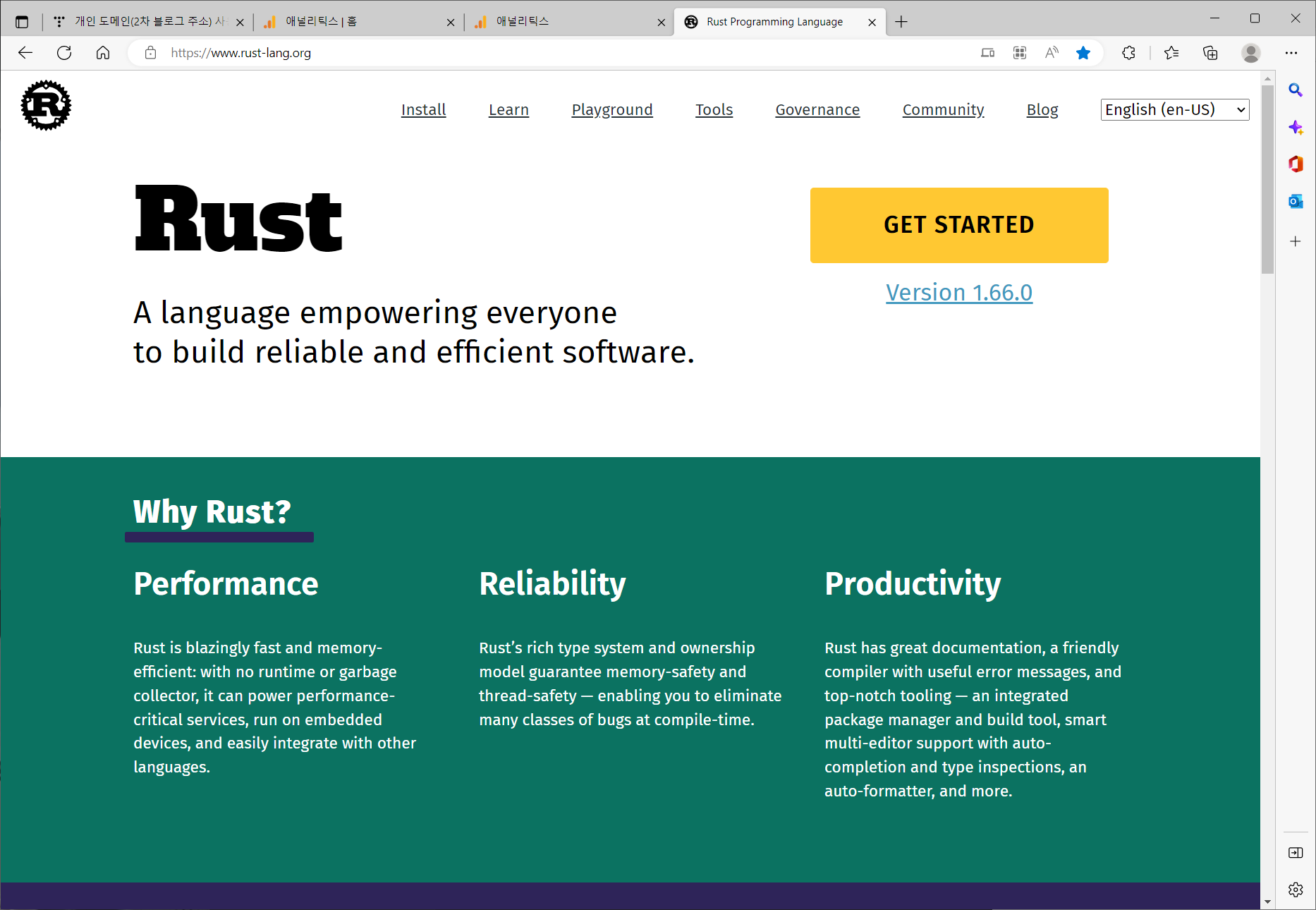
Task: Hide the sidebar panel icon
Action: click(1296, 853)
